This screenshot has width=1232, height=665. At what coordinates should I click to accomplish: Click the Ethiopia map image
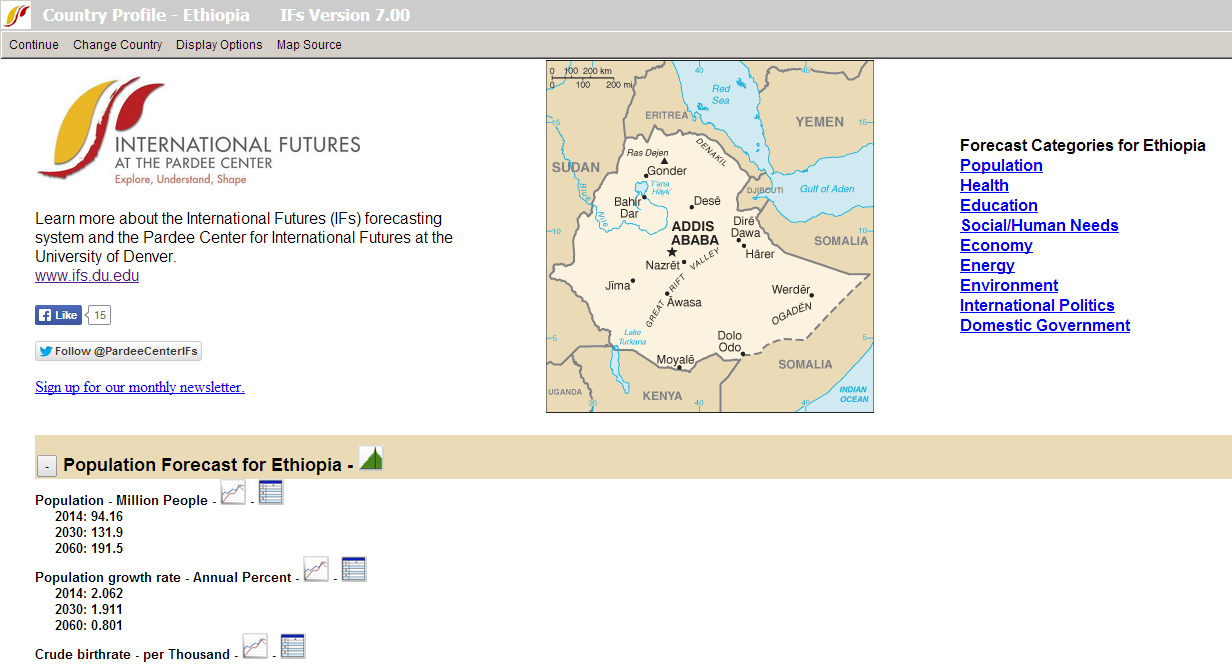(x=709, y=236)
